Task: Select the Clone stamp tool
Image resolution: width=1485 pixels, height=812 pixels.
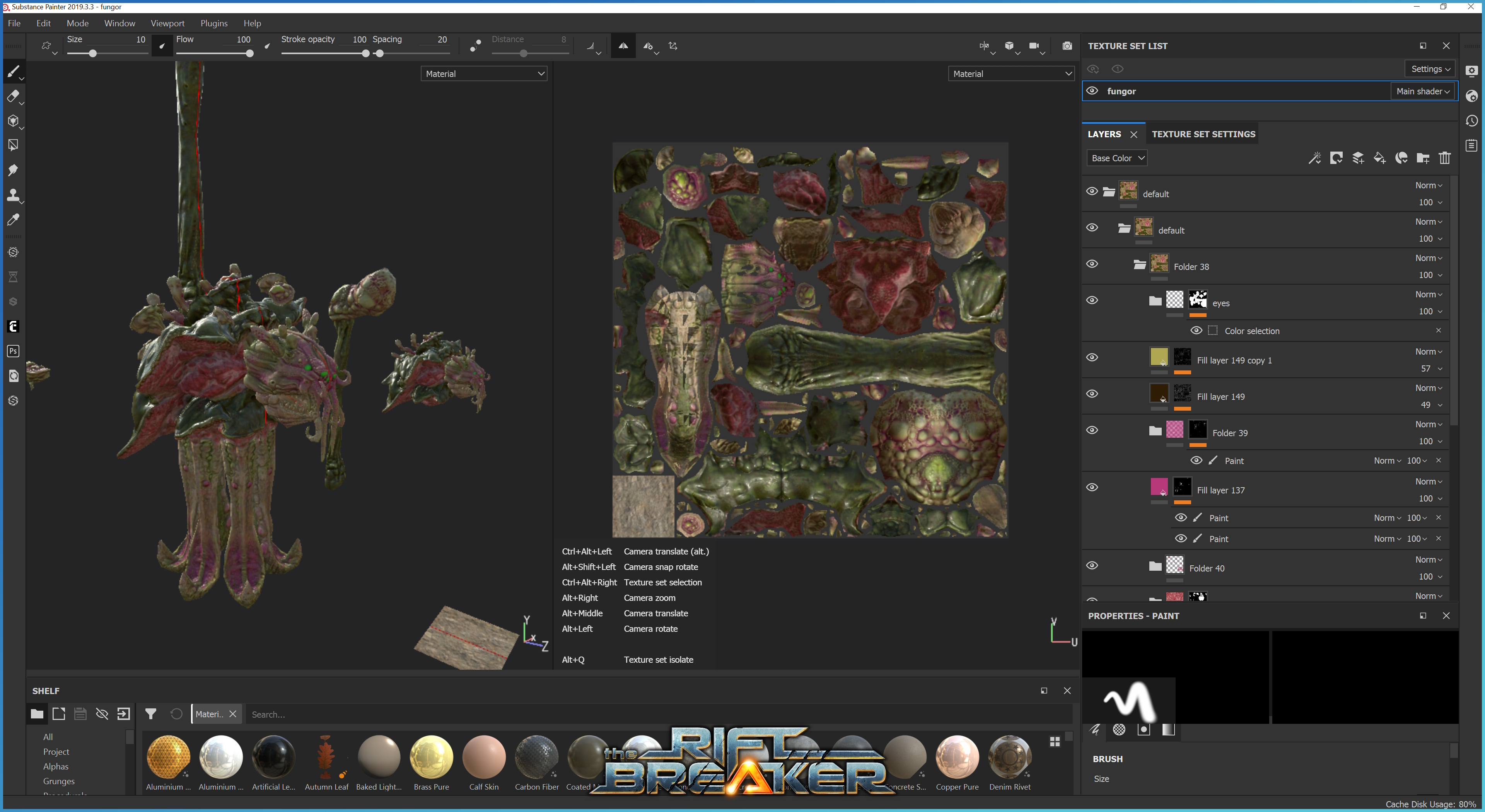Action: [x=13, y=195]
